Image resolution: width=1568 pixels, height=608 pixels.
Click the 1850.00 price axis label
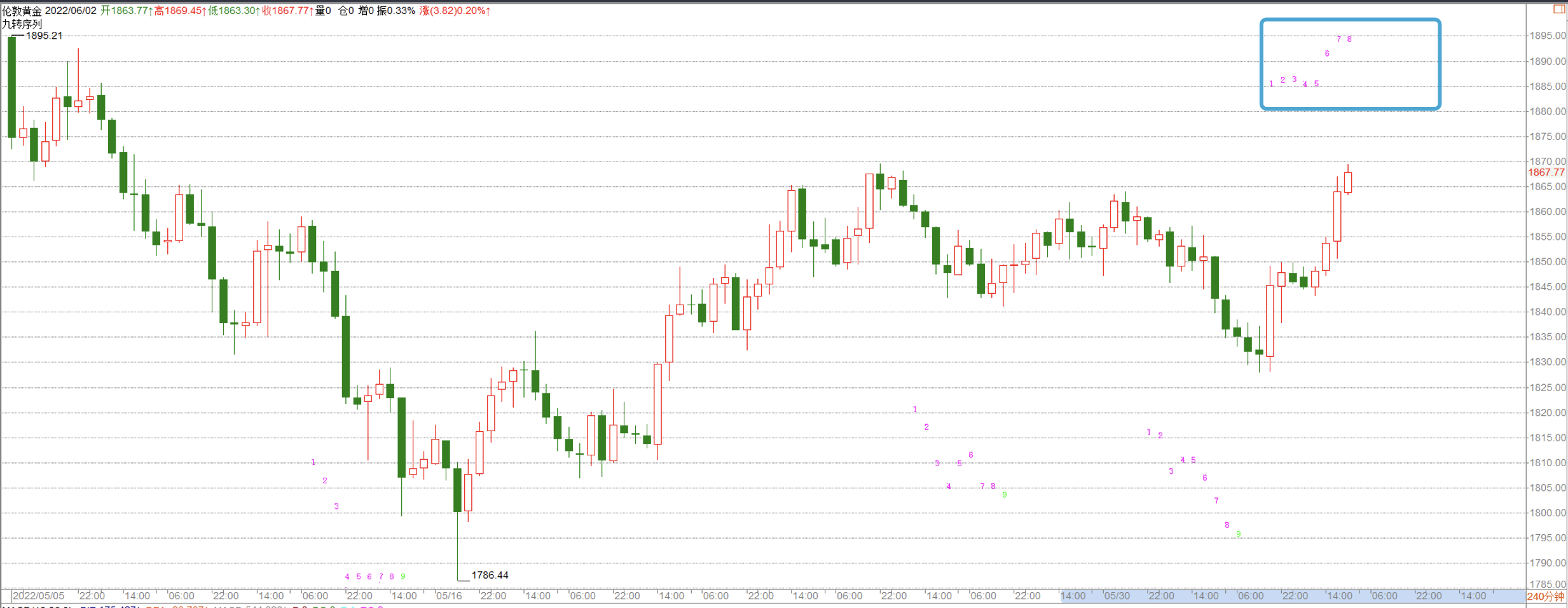pos(1547,261)
